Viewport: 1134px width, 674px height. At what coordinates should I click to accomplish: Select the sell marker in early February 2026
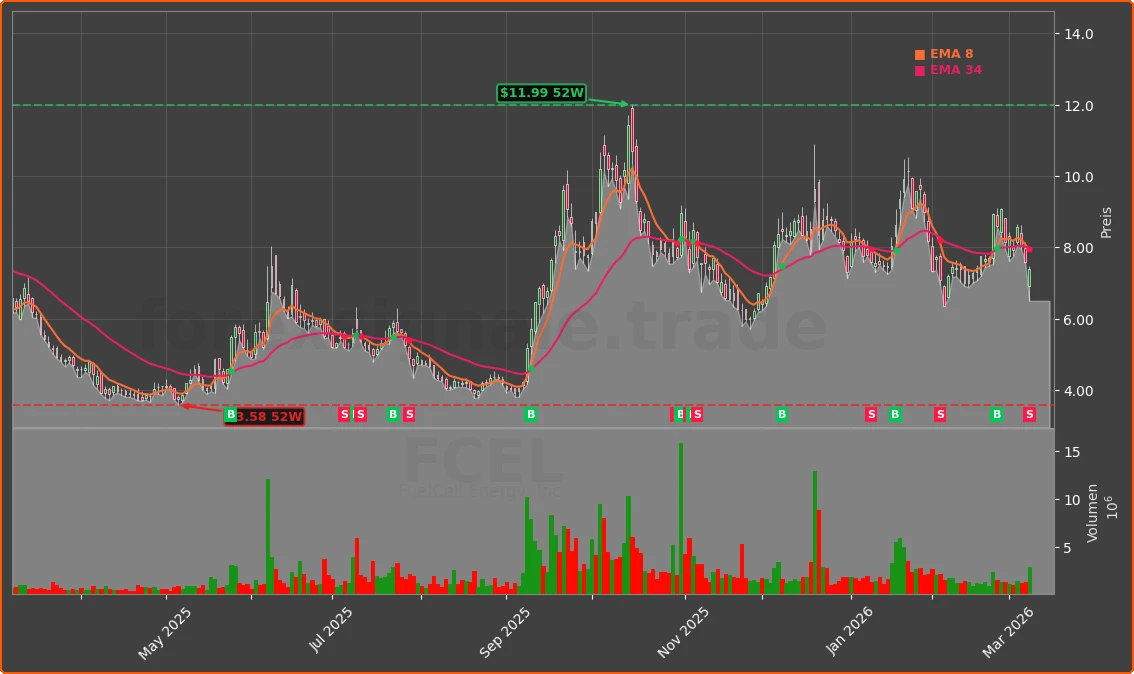pyautogui.click(x=940, y=415)
